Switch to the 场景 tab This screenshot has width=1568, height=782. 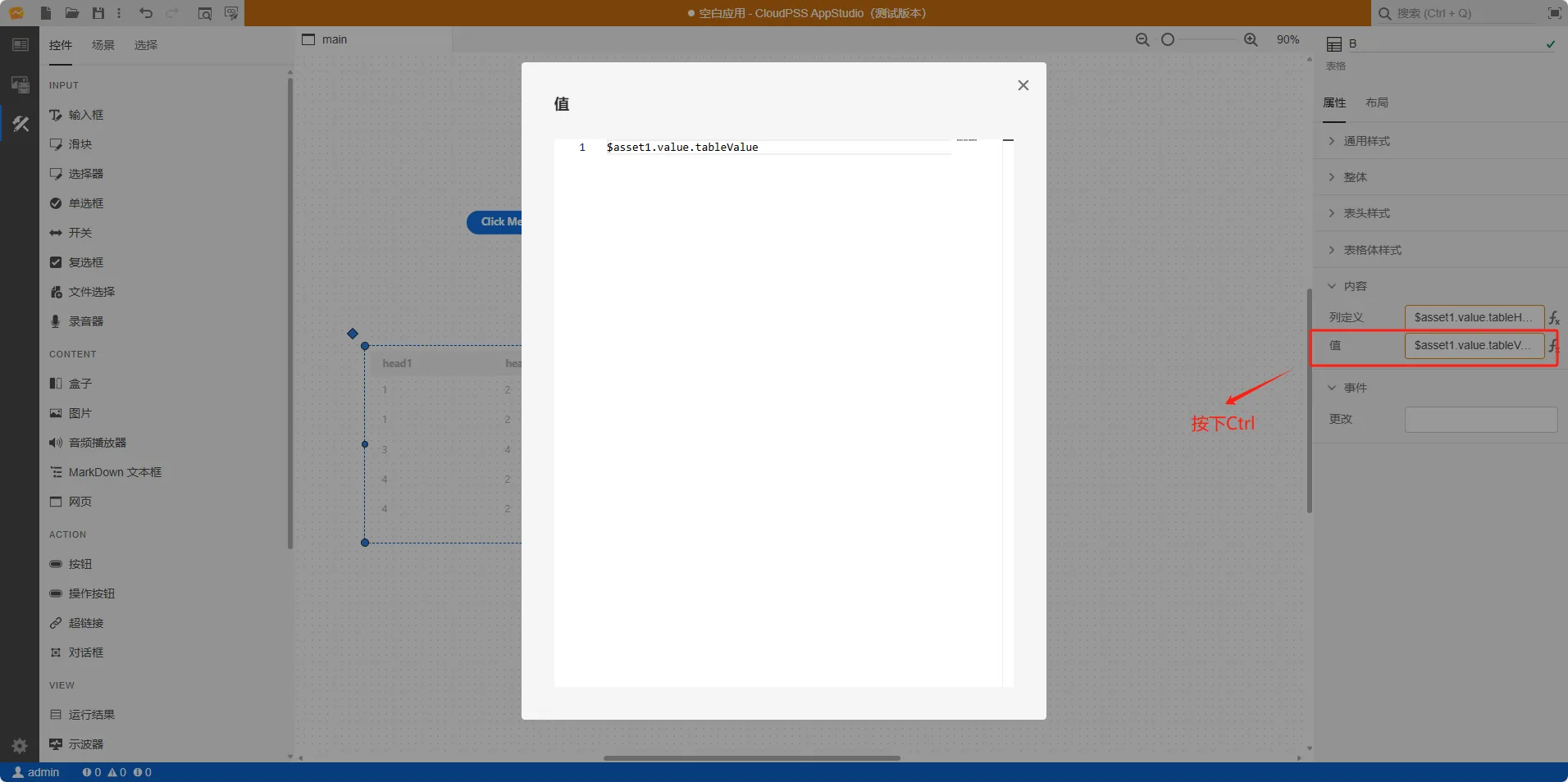click(x=103, y=45)
